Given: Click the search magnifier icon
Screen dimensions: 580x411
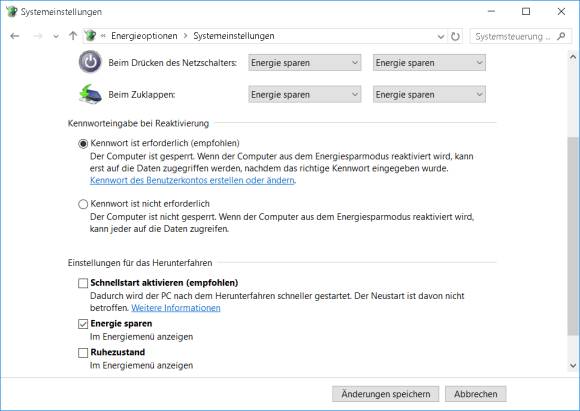Looking at the screenshot, I should [x=562, y=36].
